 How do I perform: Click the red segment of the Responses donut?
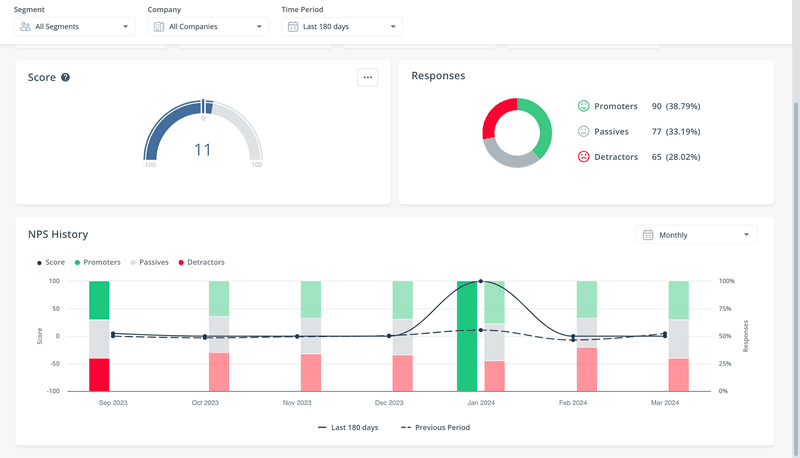point(496,115)
